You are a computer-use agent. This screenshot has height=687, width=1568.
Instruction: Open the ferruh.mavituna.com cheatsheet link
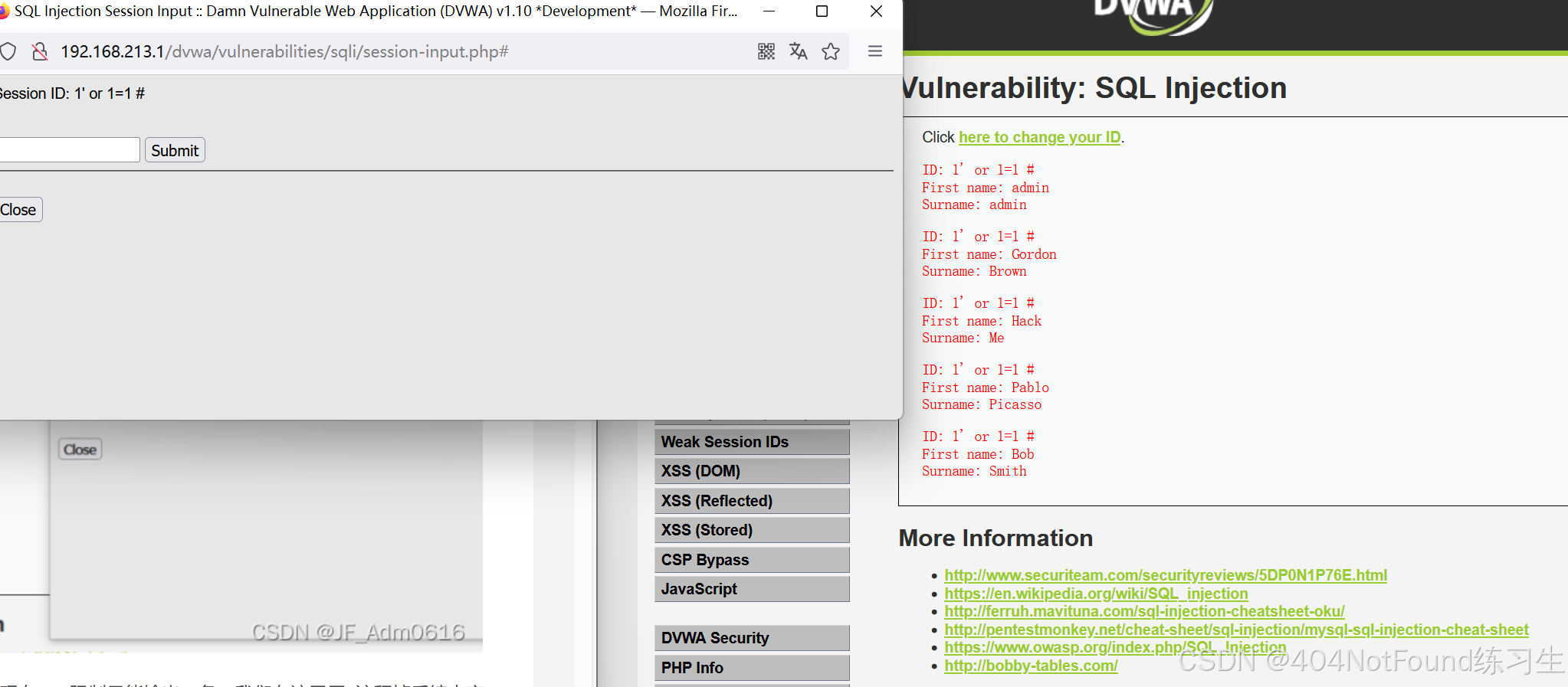tap(1144, 611)
